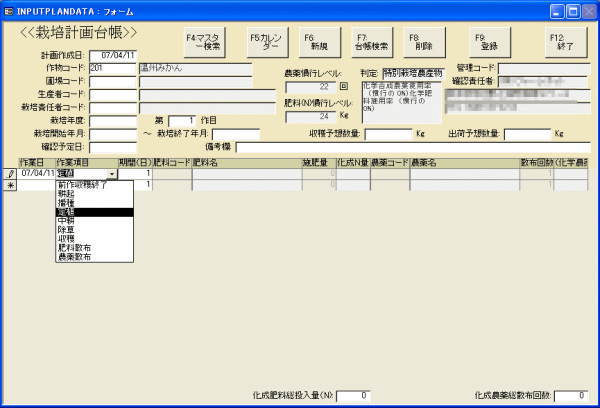
Task: Click the 圃場コード input field
Action: click(112, 82)
